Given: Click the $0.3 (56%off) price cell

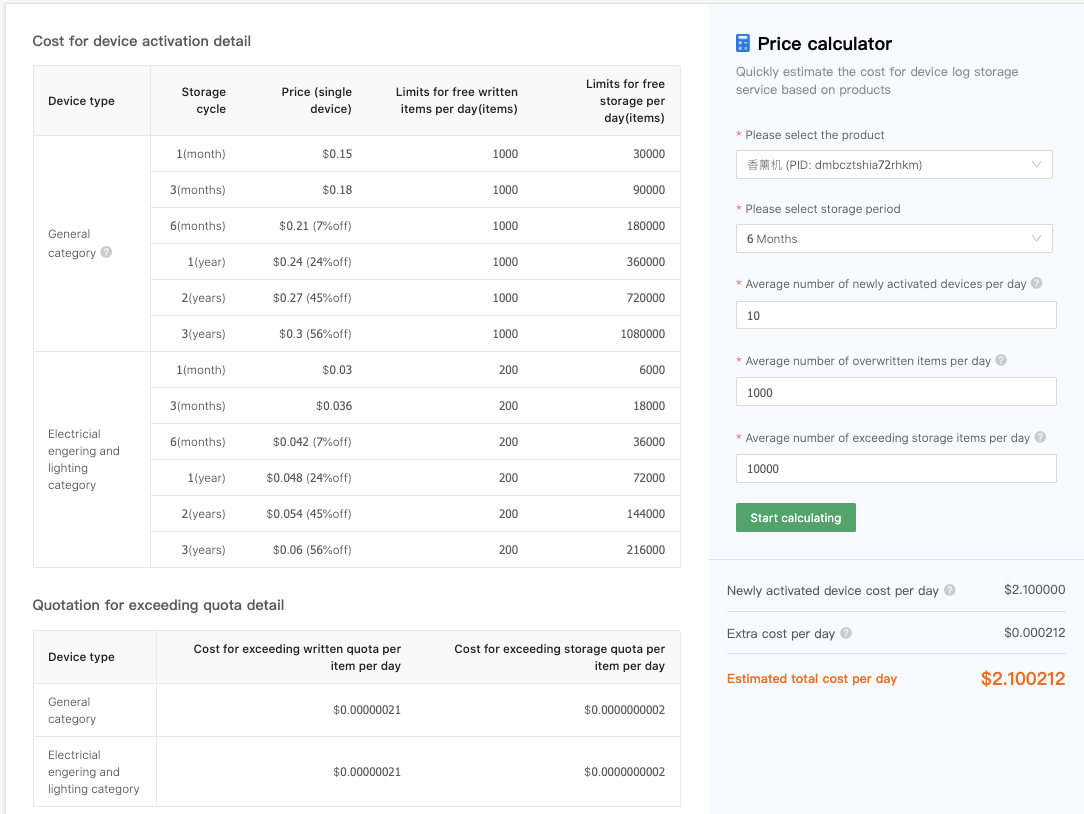Looking at the screenshot, I should [x=315, y=333].
